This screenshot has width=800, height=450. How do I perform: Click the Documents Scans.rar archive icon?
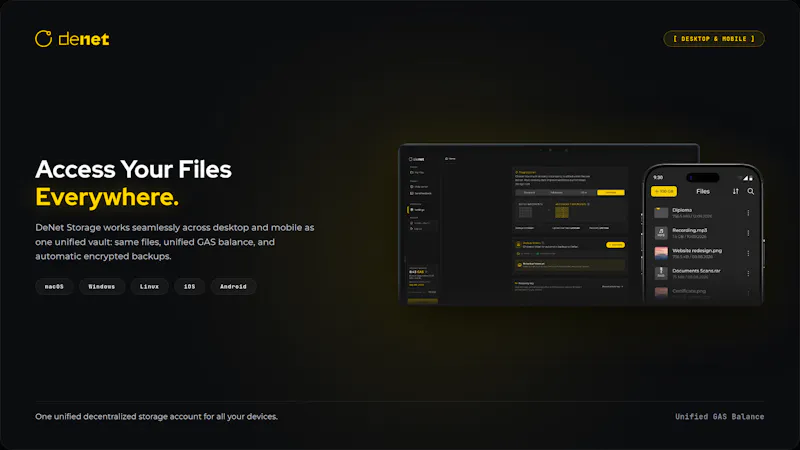(661, 273)
